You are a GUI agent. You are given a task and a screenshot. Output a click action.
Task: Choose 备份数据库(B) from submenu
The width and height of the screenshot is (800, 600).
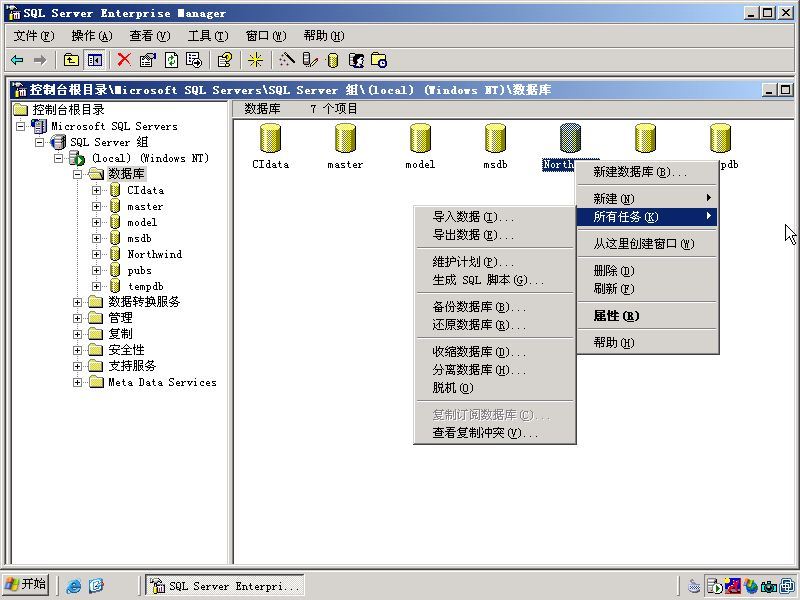[495, 307]
